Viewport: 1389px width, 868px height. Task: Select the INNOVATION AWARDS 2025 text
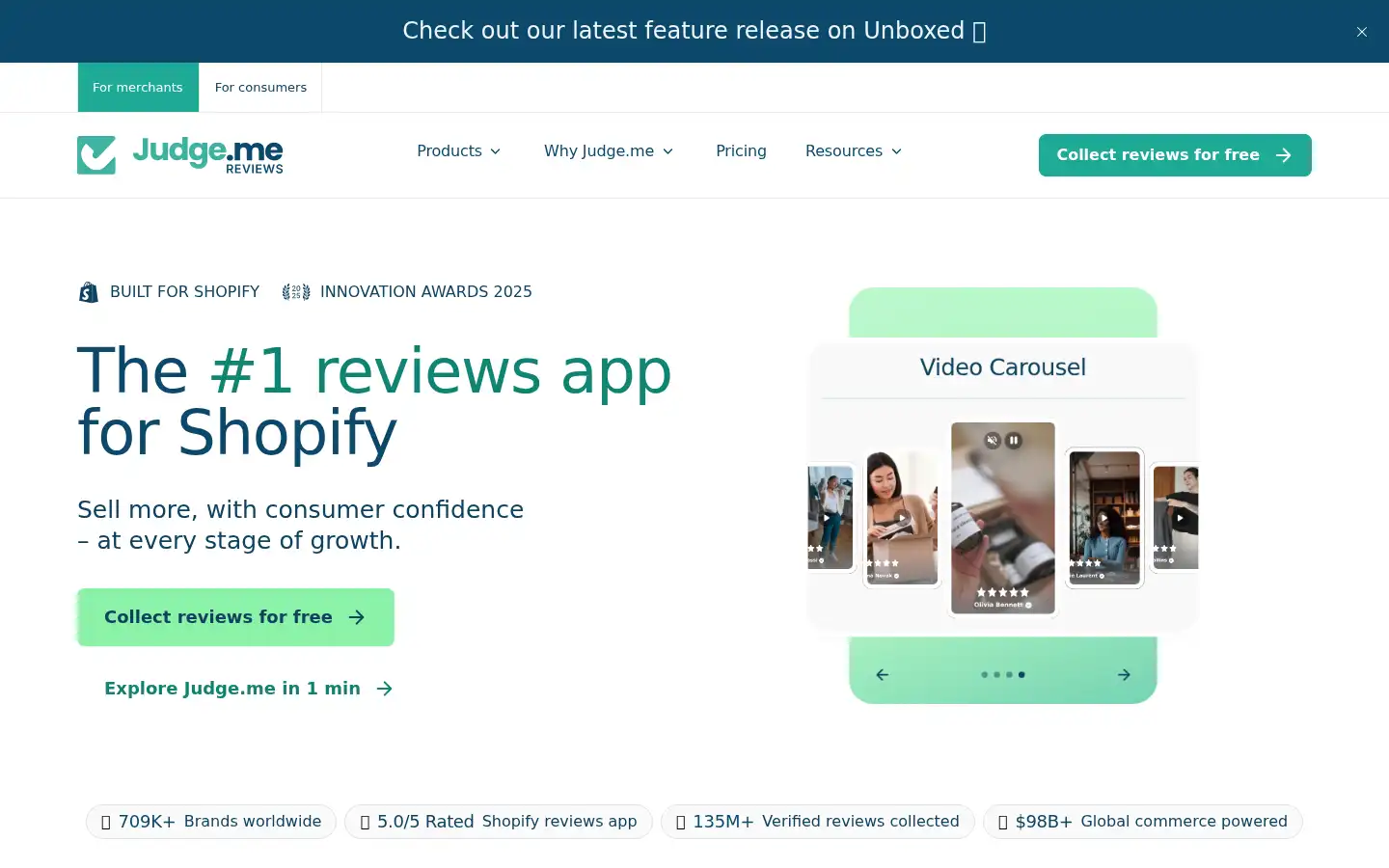426,291
